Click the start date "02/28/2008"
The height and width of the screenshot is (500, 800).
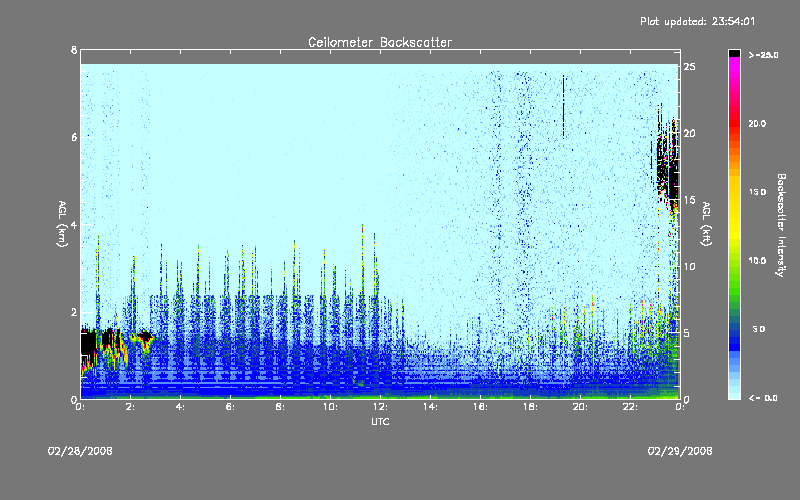pyautogui.click(x=80, y=451)
